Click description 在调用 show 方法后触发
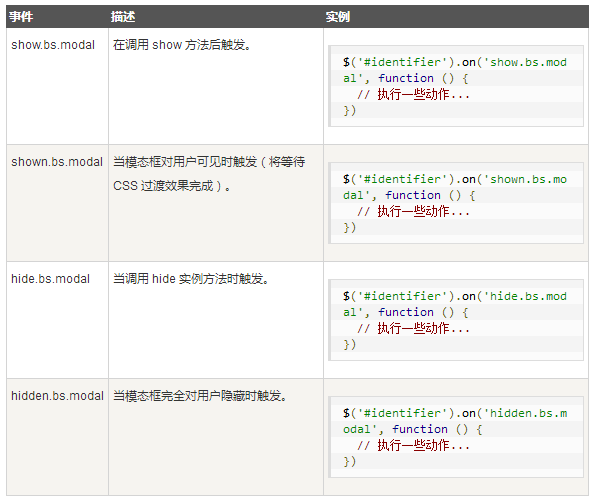Screen dimensions: 593x501 click(182, 45)
